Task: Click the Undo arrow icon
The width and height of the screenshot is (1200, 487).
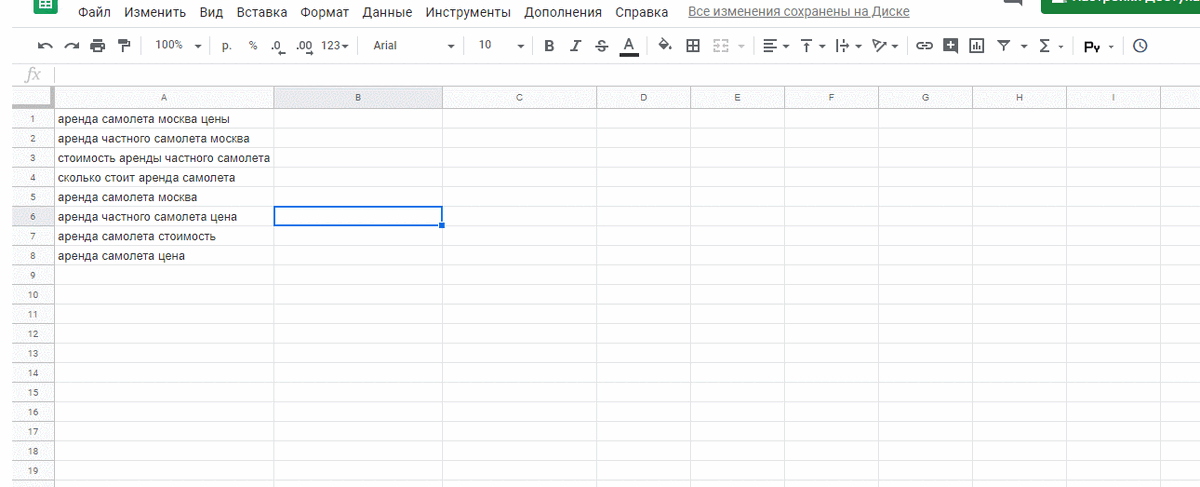Action: point(45,46)
